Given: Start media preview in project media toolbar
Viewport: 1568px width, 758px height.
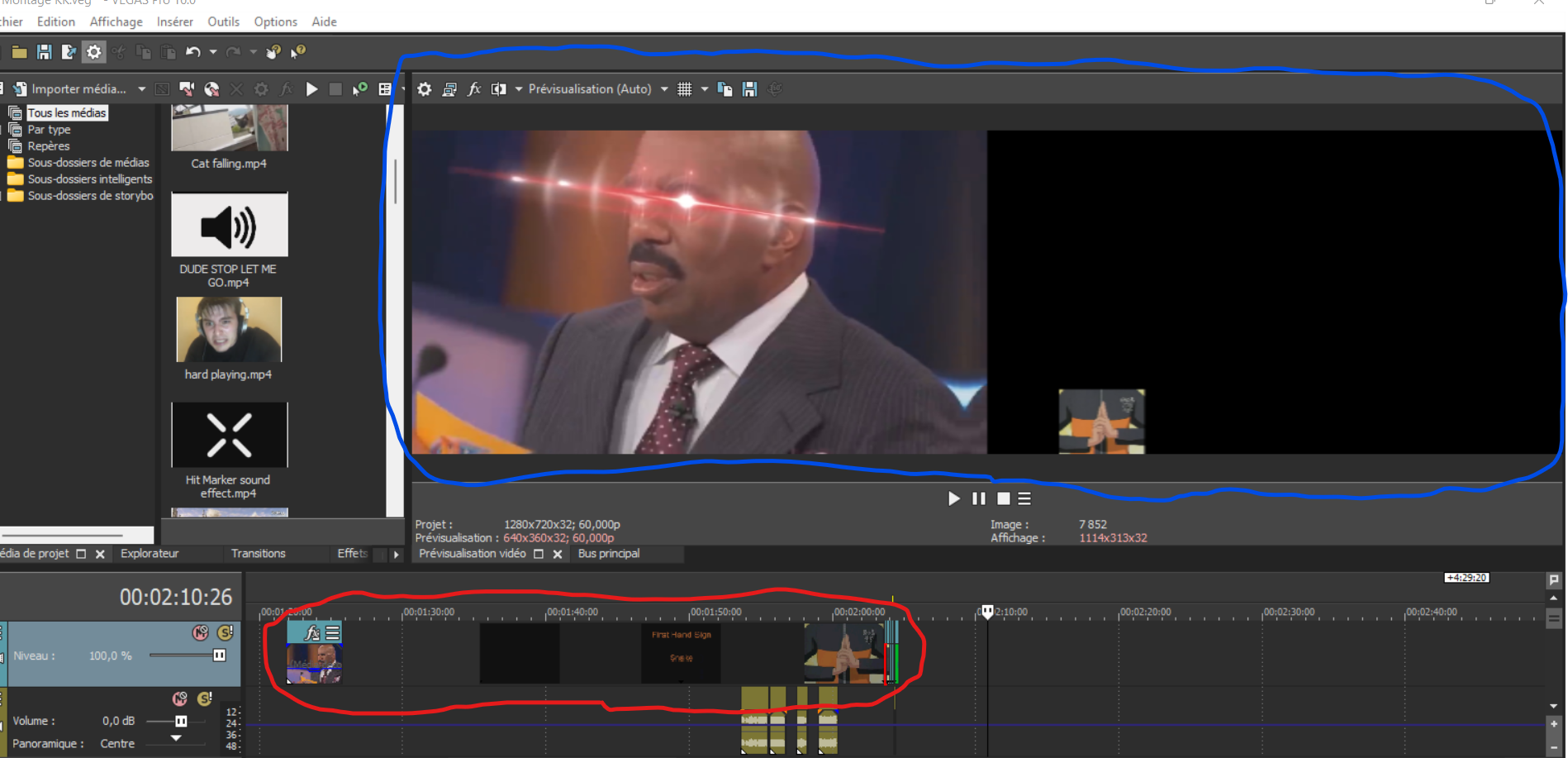Looking at the screenshot, I should [311, 89].
